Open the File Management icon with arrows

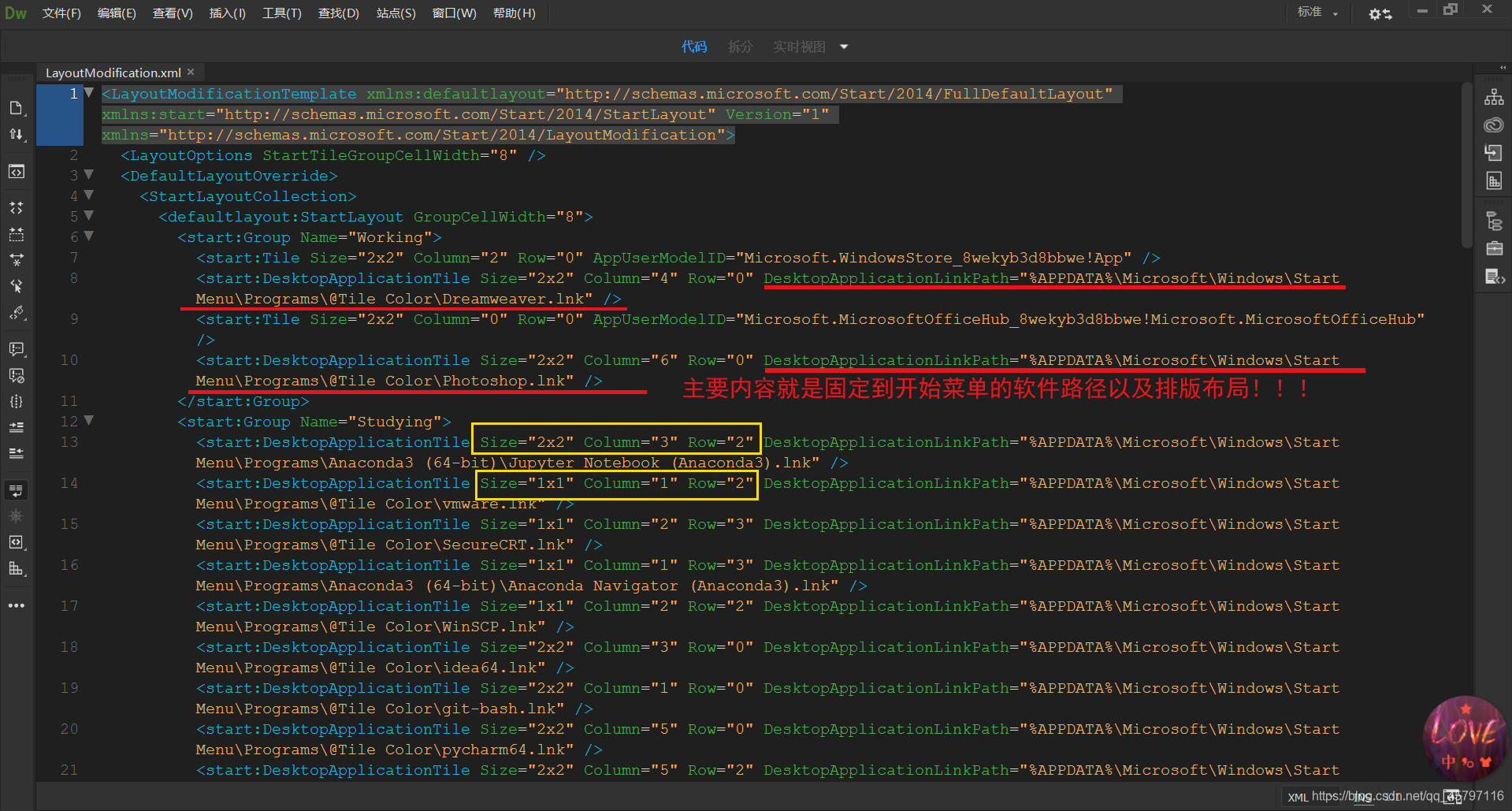click(x=16, y=135)
